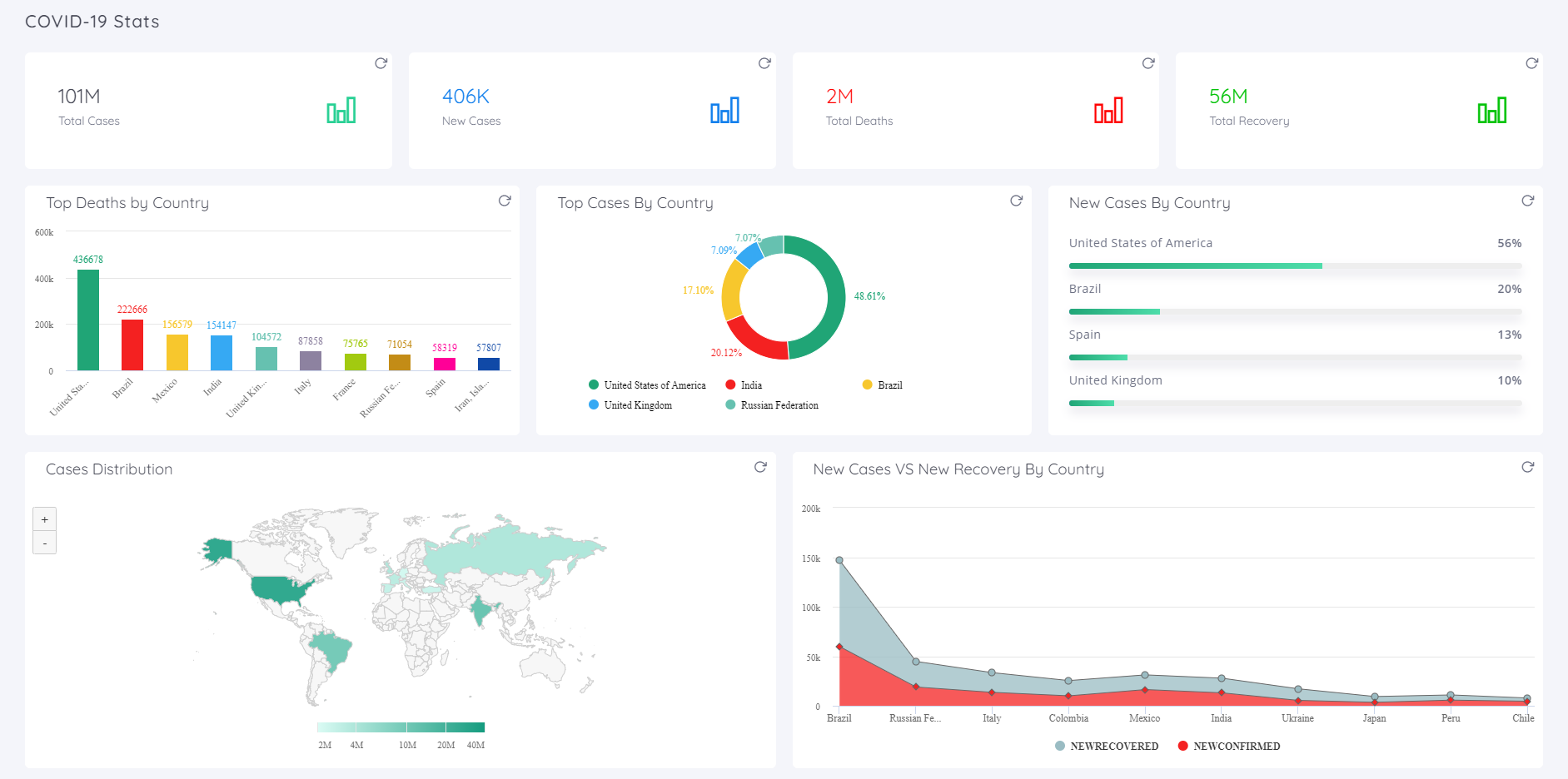The image size is (1568, 779).
Task: Click the green Total Recovery bar icon
Action: coord(1492,110)
